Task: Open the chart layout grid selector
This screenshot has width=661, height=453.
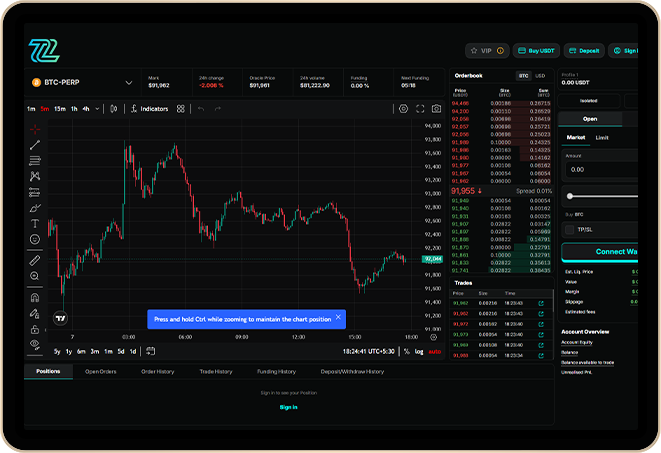Action: [x=180, y=109]
